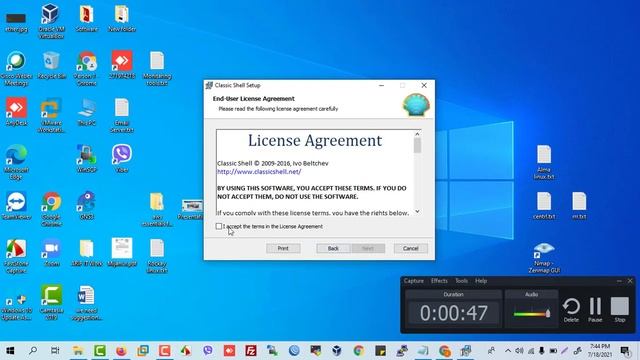The height and width of the screenshot is (360, 640).
Task: Select the Windows 10 Update Assistant icon
Action: 16,306
